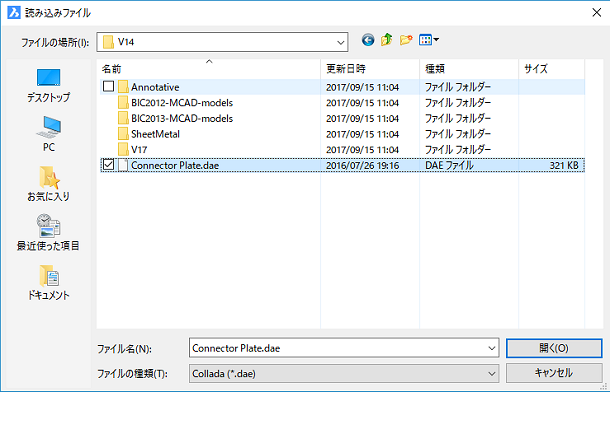
Task: Go back to the last folder visited
Action: 368,40
